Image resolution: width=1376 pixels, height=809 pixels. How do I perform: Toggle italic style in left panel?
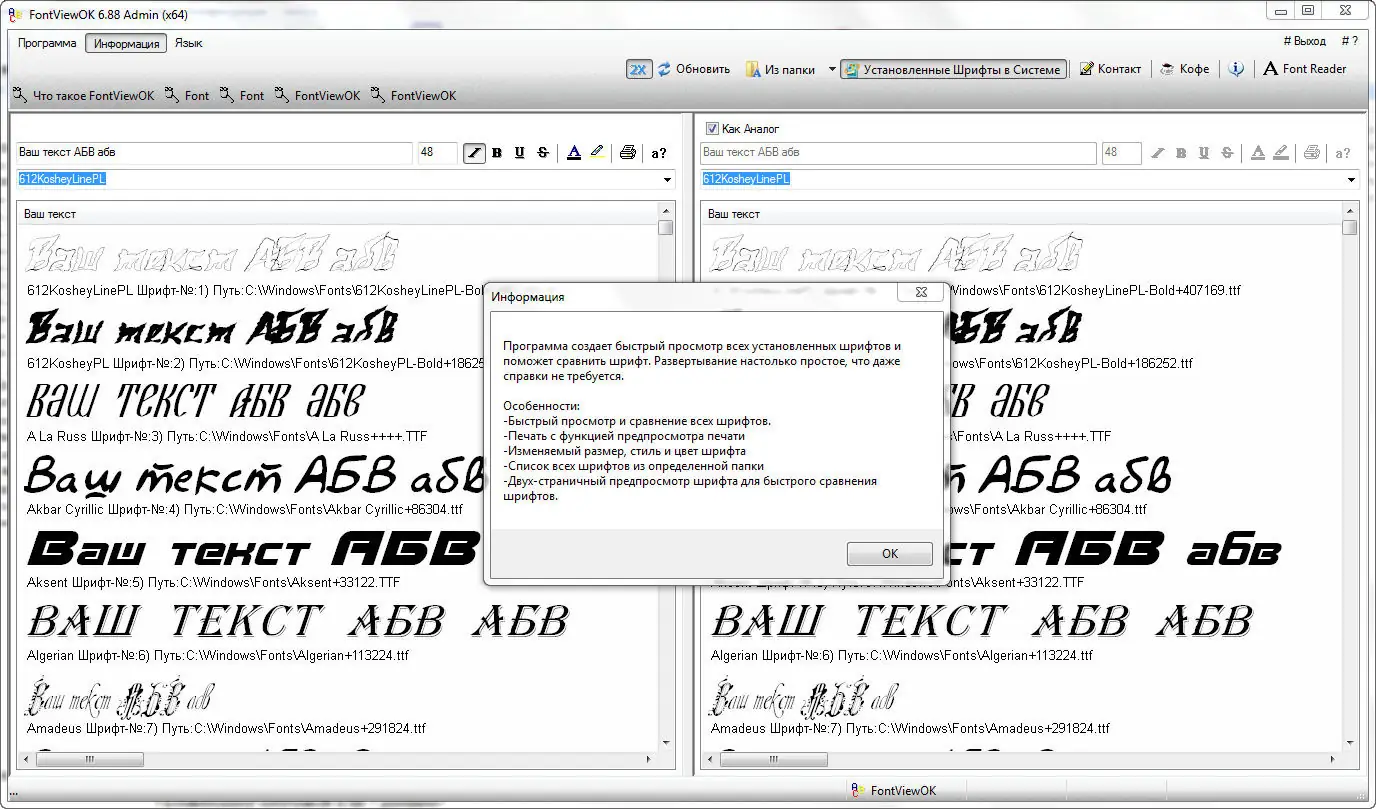(474, 153)
